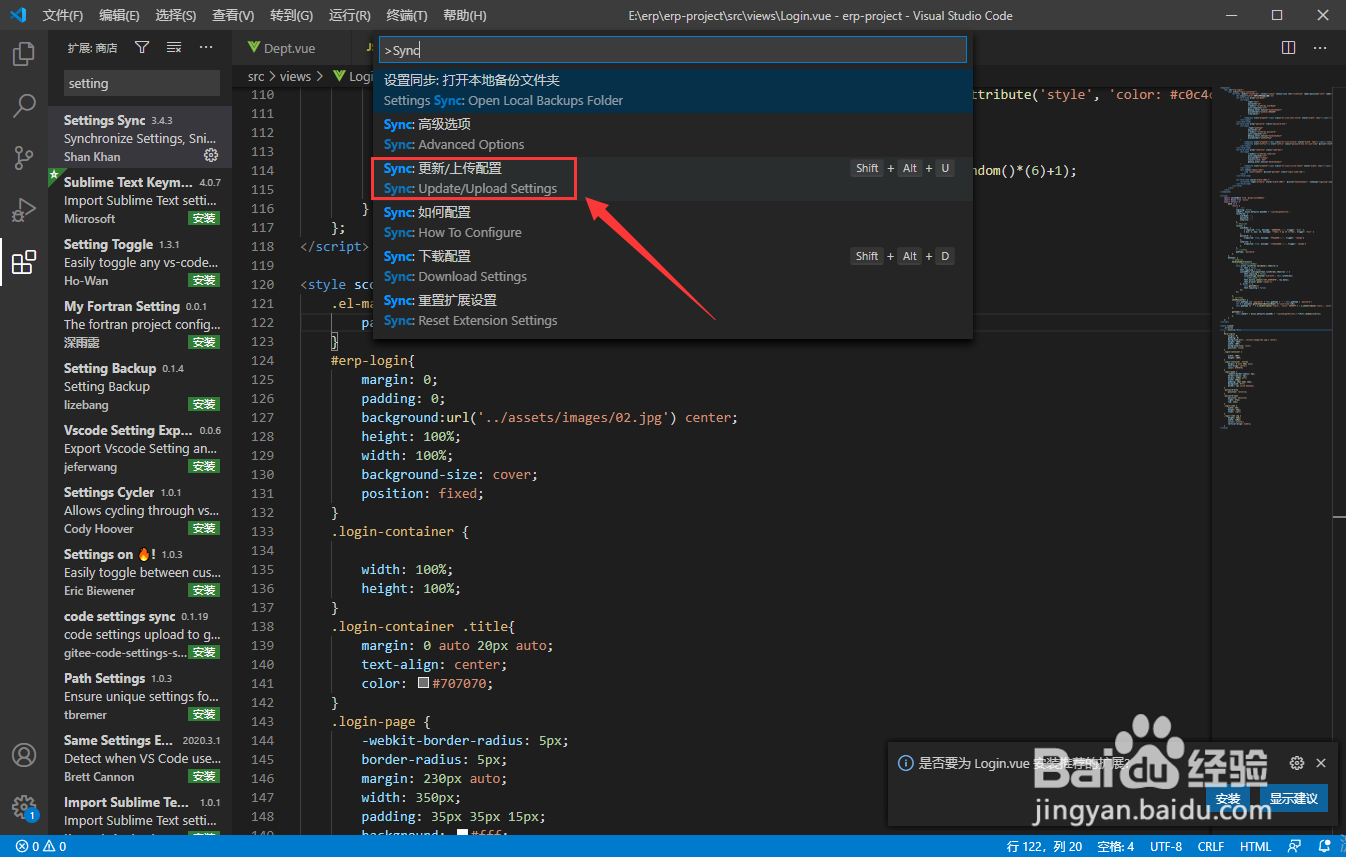Image resolution: width=1346 pixels, height=857 pixels.
Task: Select 设置同步: 打开本地备份文件夹 command
Action: click(x=672, y=90)
